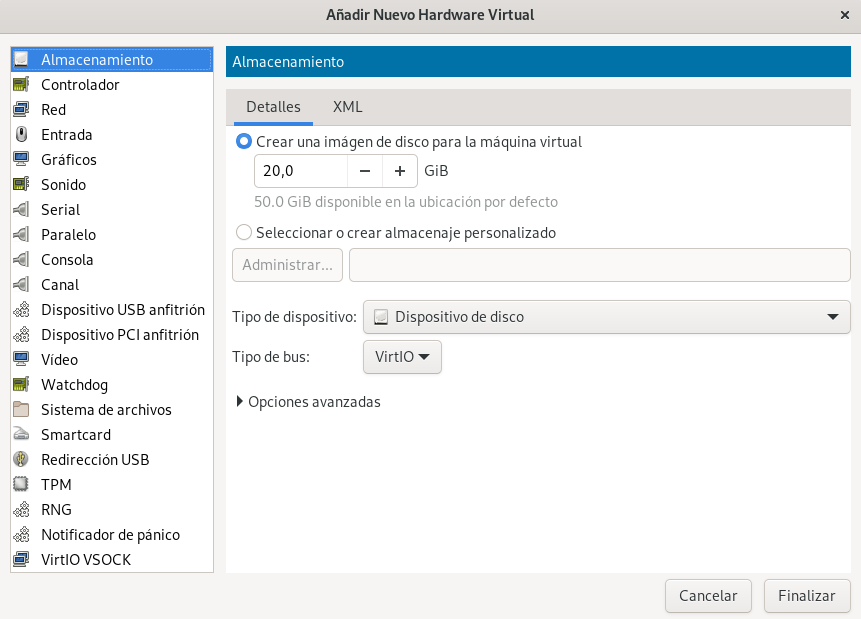Expand Opciones avanzadas section
Screen dimensions: 861x619
click(308, 402)
